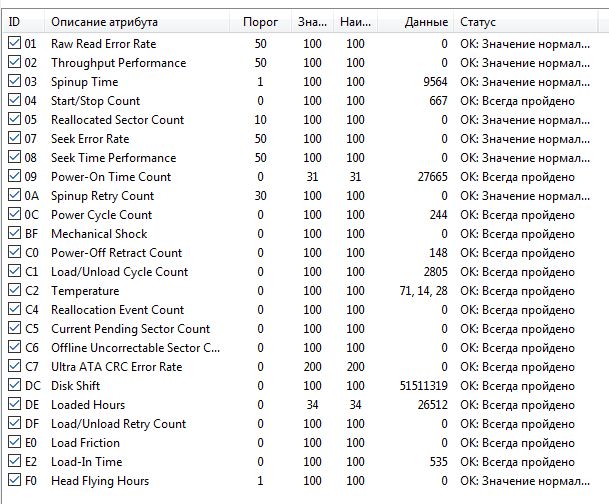Image resolution: width=609 pixels, height=504 pixels.
Task: Select Mechanical Shock attribute name
Action: coord(99,234)
